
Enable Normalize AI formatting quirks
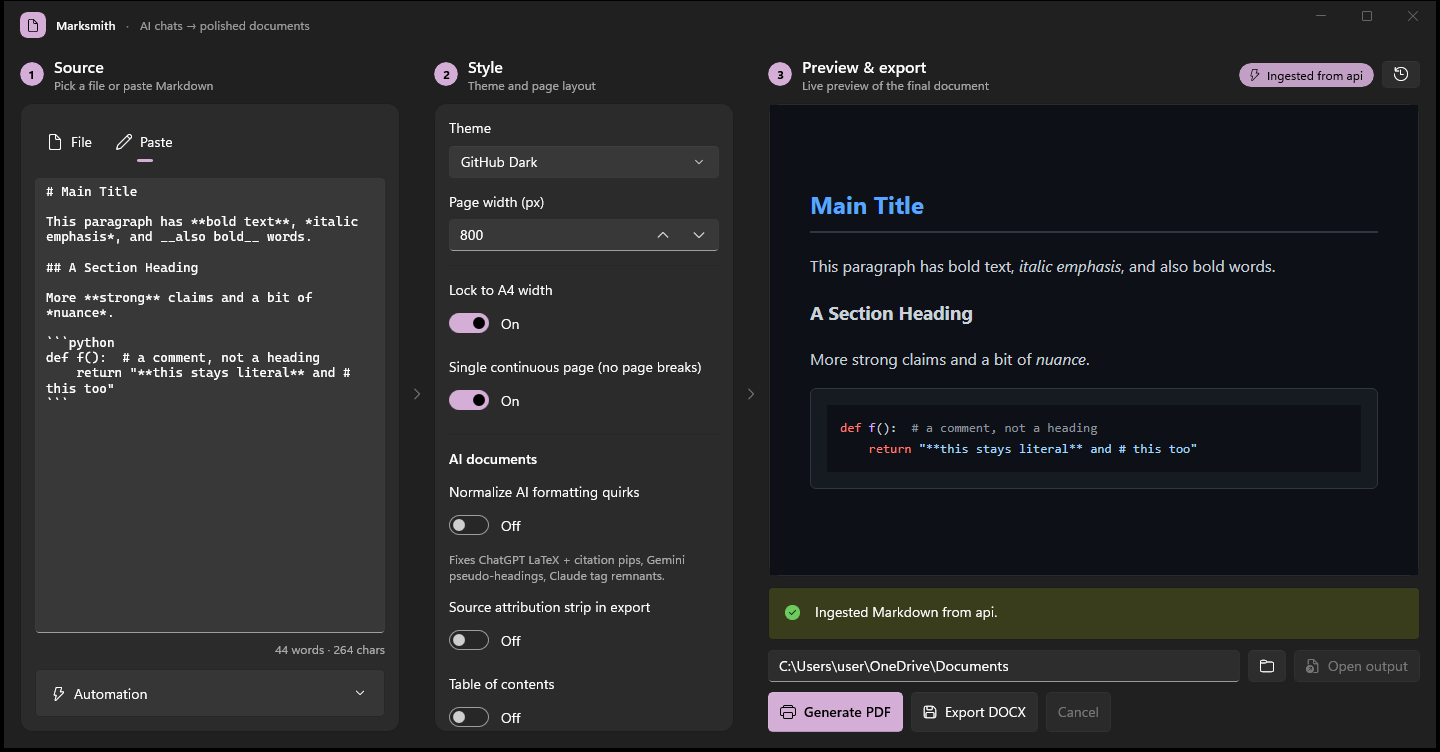(x=469, y=525)
